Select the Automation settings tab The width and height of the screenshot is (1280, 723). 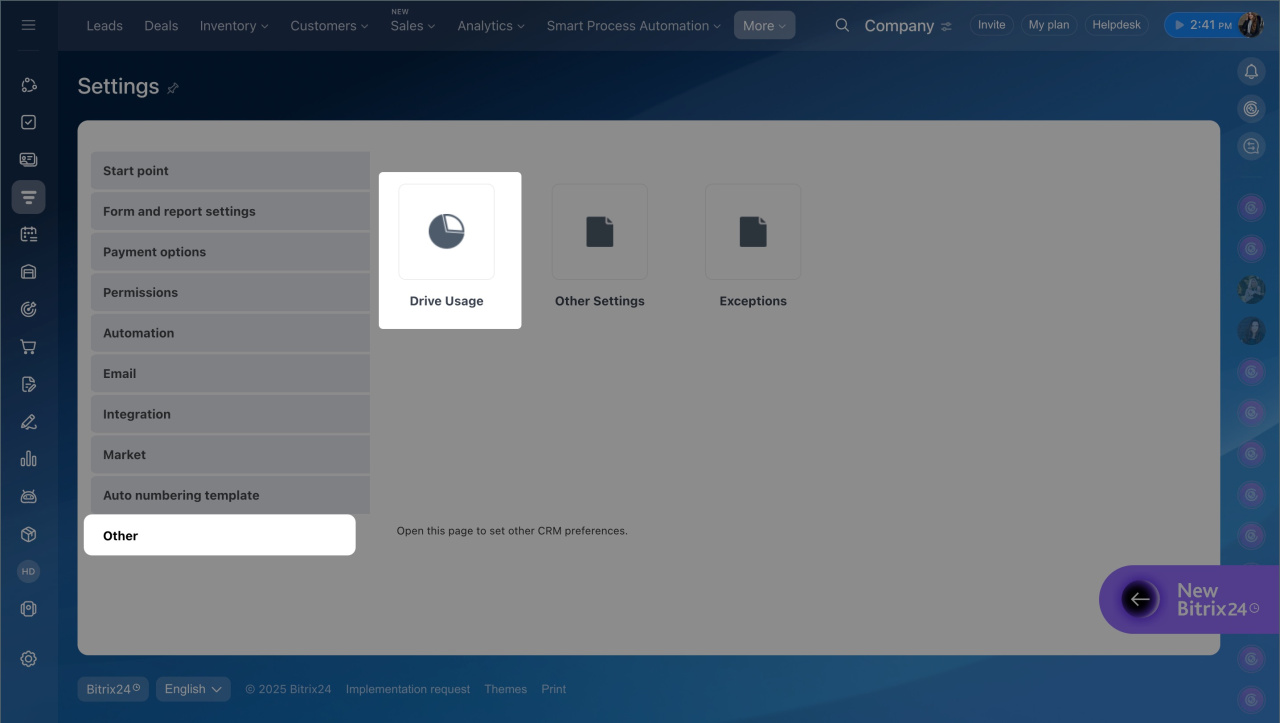230,333
